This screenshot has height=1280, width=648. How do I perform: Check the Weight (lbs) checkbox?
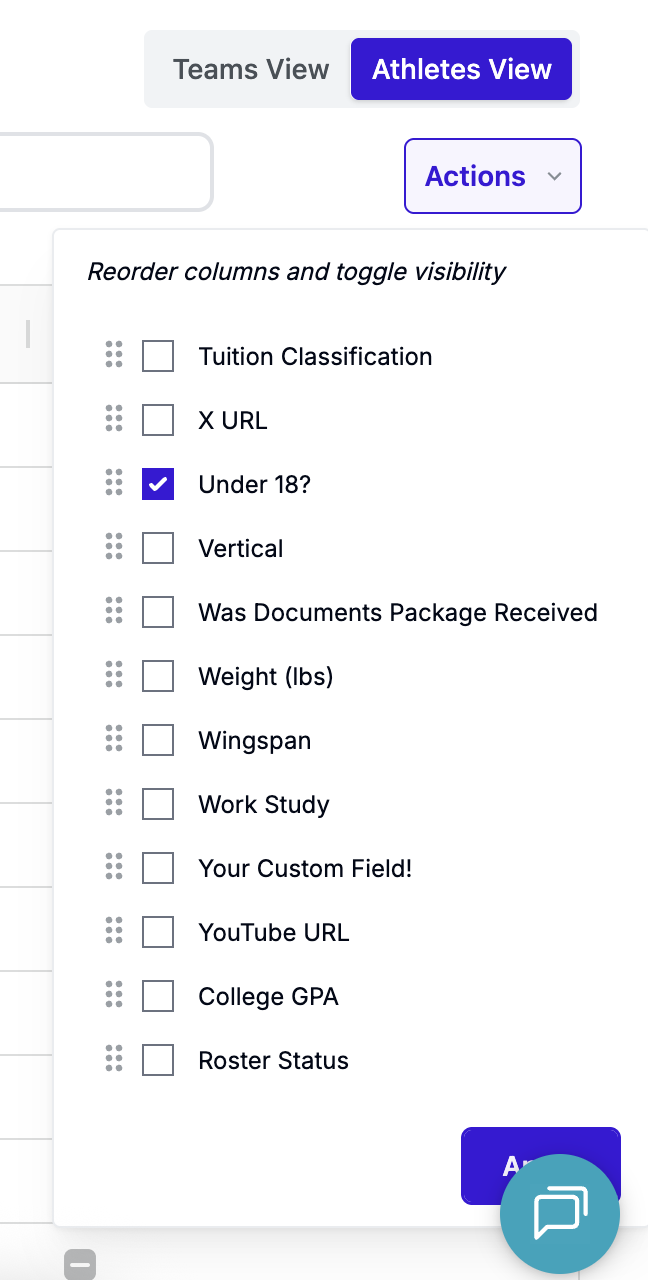[158, 676]
